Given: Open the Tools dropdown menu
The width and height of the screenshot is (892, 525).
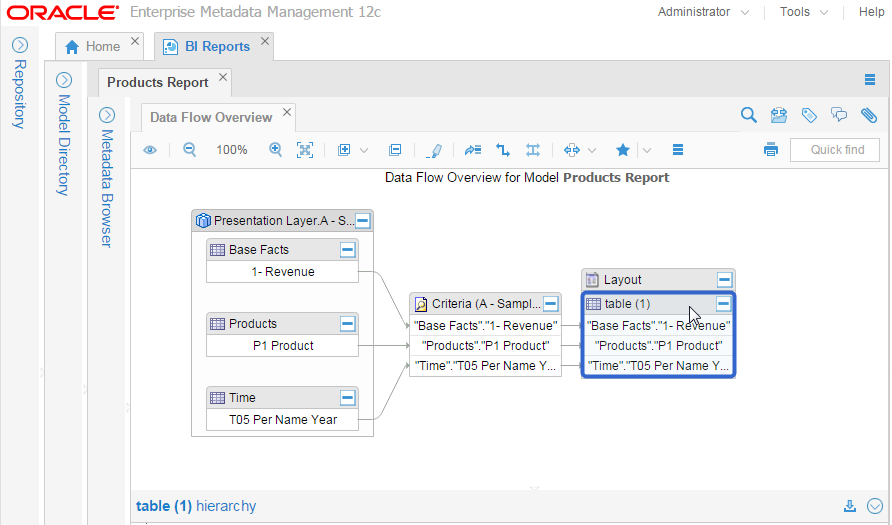Looking at the screenshot, I should pos(803,12).
